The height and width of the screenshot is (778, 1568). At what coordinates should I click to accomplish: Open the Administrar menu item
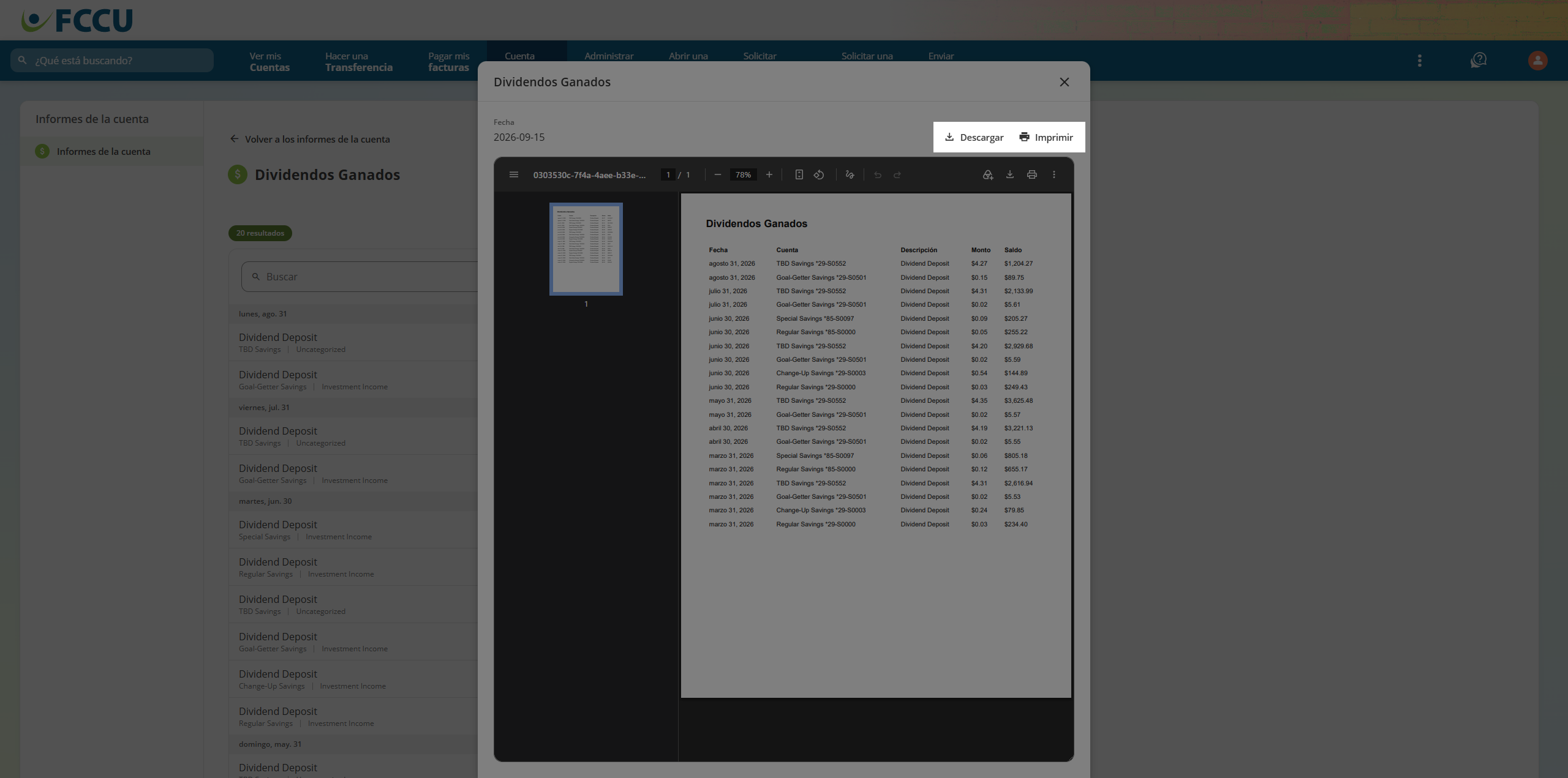point(609,56)
